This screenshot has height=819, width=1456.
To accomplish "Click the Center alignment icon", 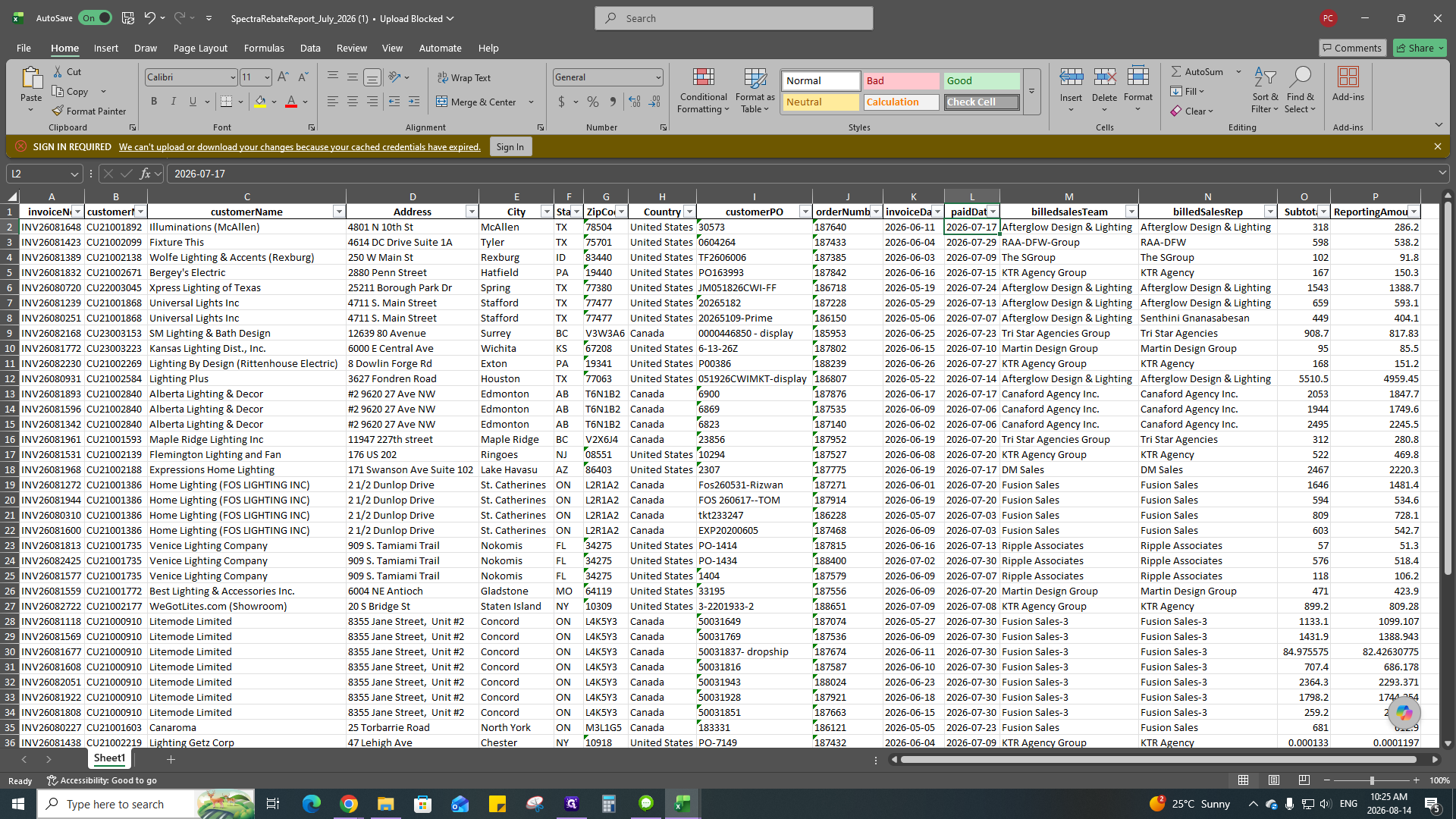I will [353, 102].
